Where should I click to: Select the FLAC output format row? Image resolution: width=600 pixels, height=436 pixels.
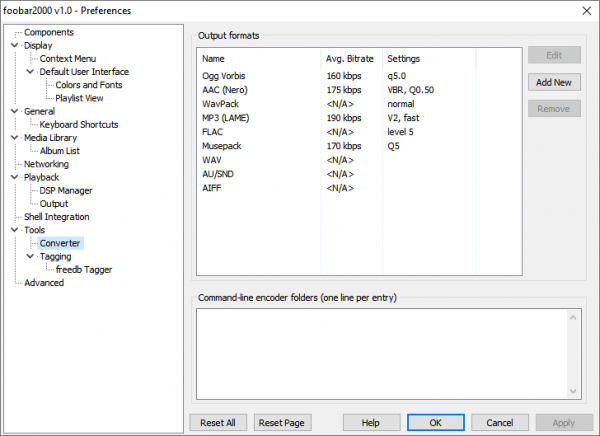click(x=213, y=131)
